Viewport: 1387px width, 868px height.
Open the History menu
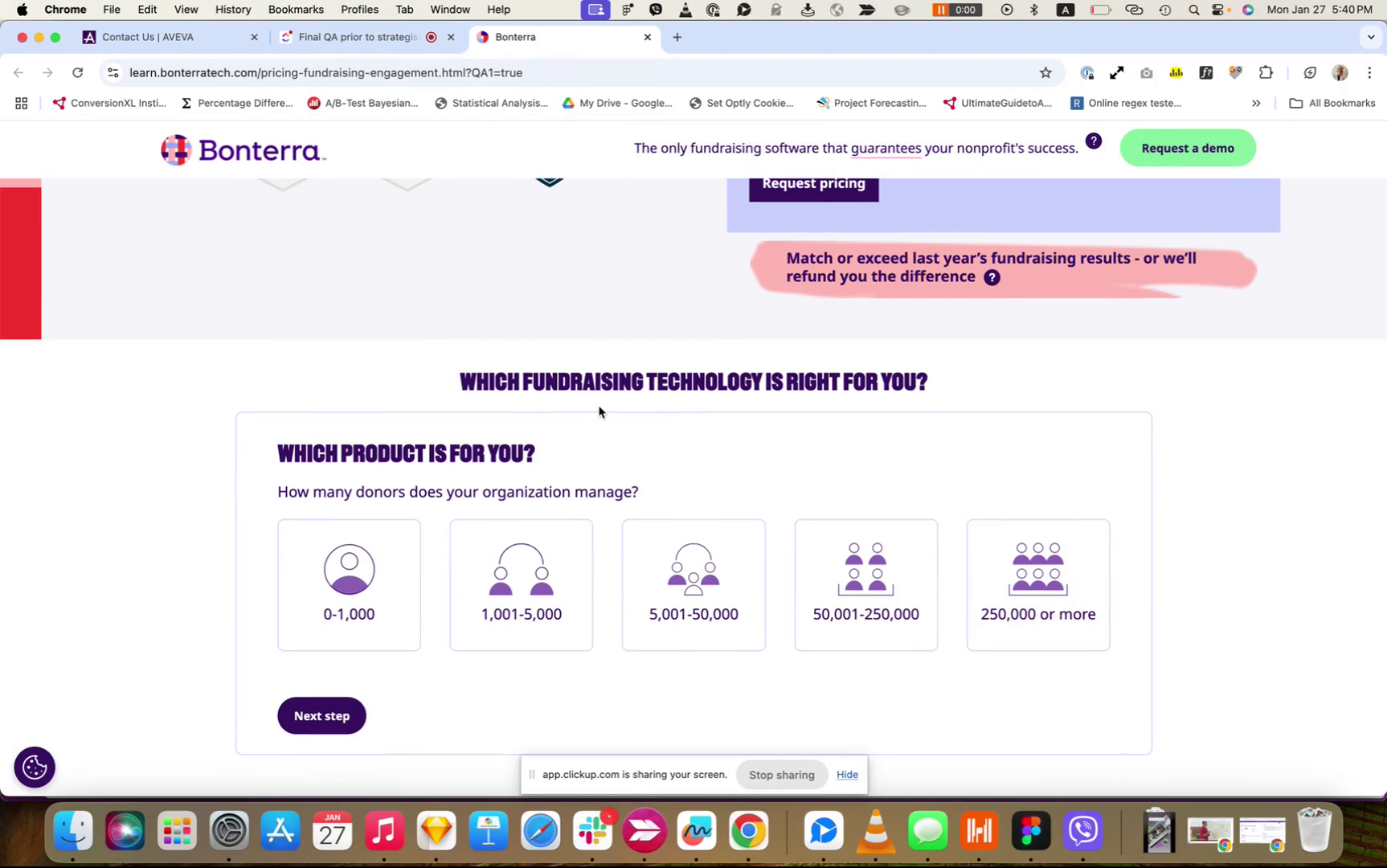[x=233, y=10]
